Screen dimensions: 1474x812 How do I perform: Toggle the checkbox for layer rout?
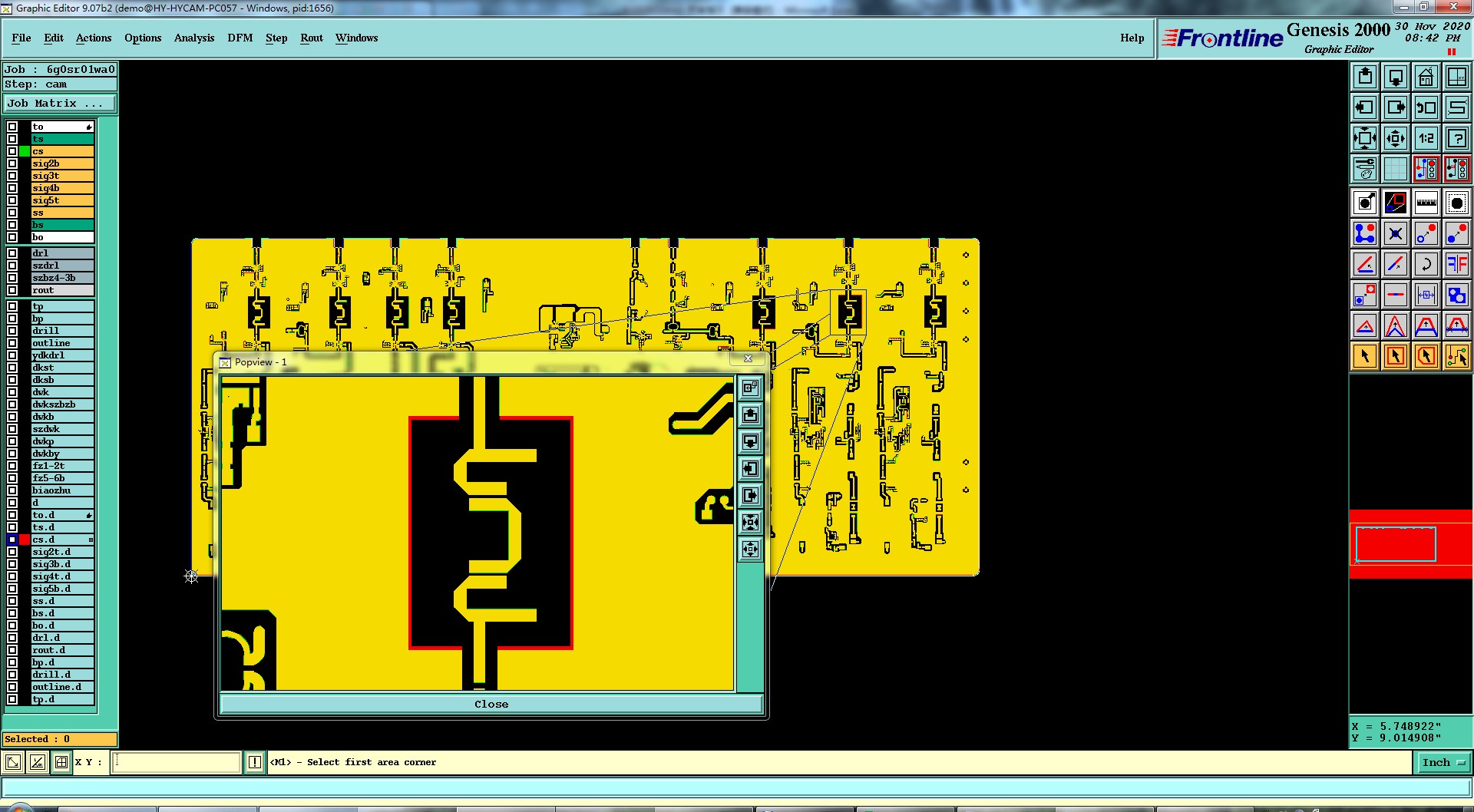click(x=12, y=290)
